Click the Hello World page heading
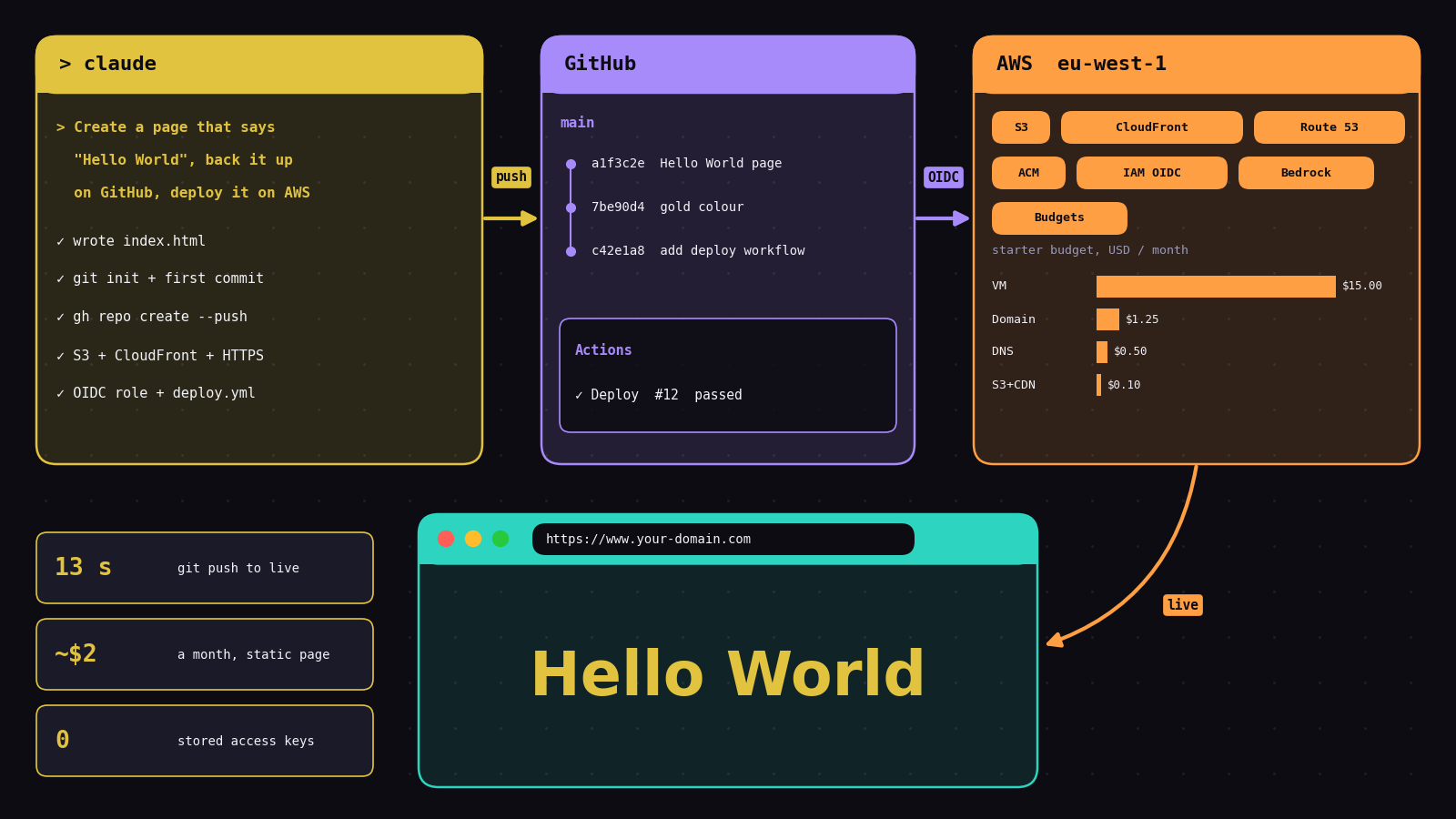The height and width of the screenshot is (819, 1456). coord(728,675)
